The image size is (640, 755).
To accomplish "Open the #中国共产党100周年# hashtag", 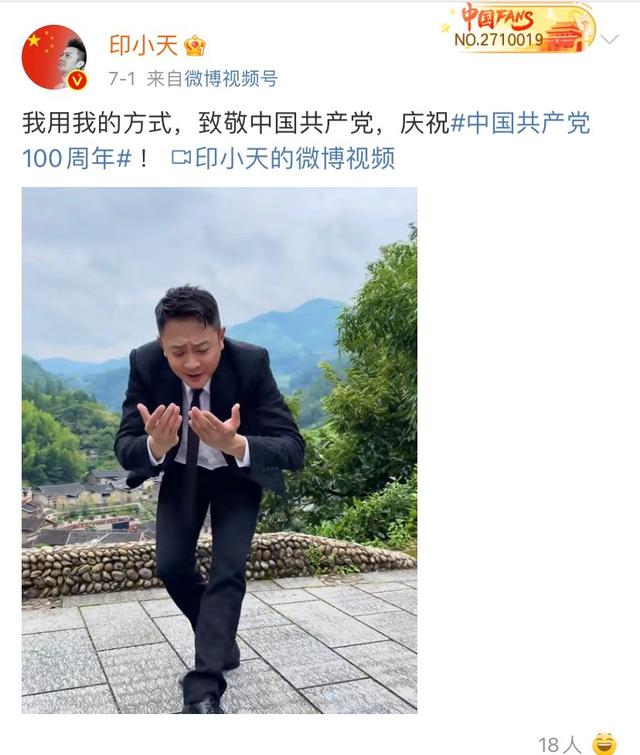I will [306, 141].
